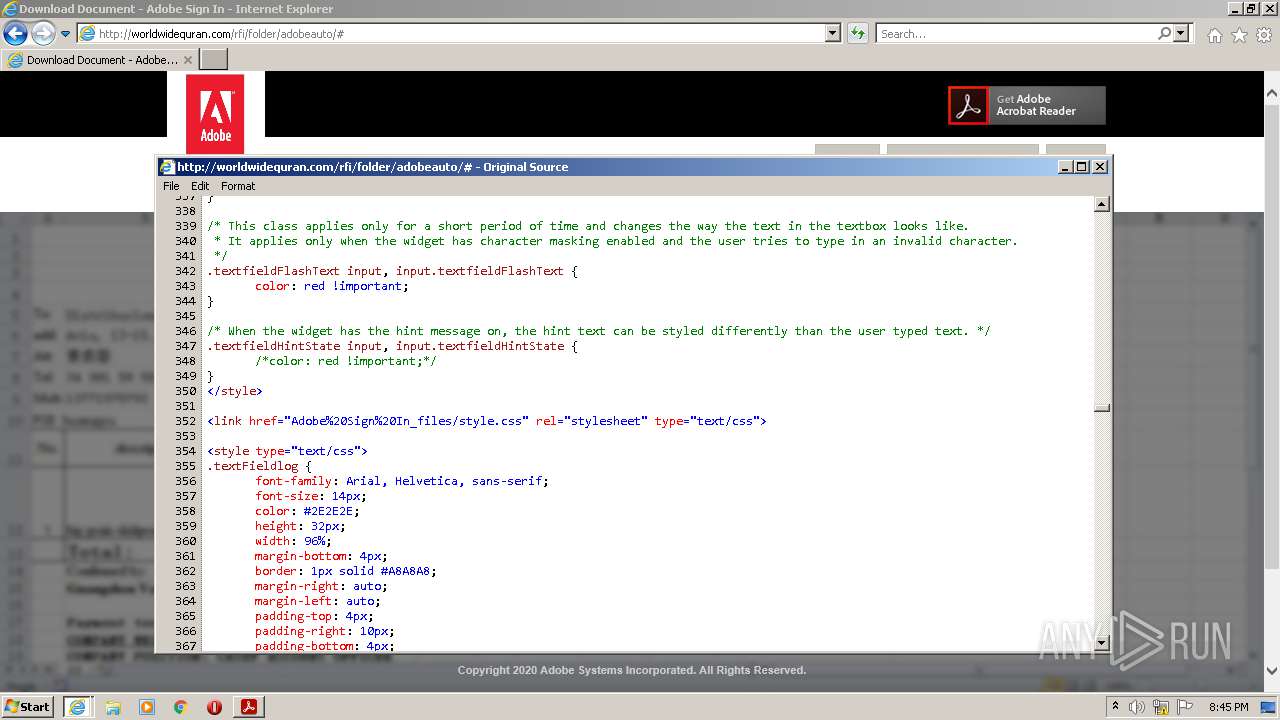The width and height of the screenshot is (1280, 720).
Task: Click the 8:45 PM system clock
Action: pyautogui.click(x=1229, y=706)
